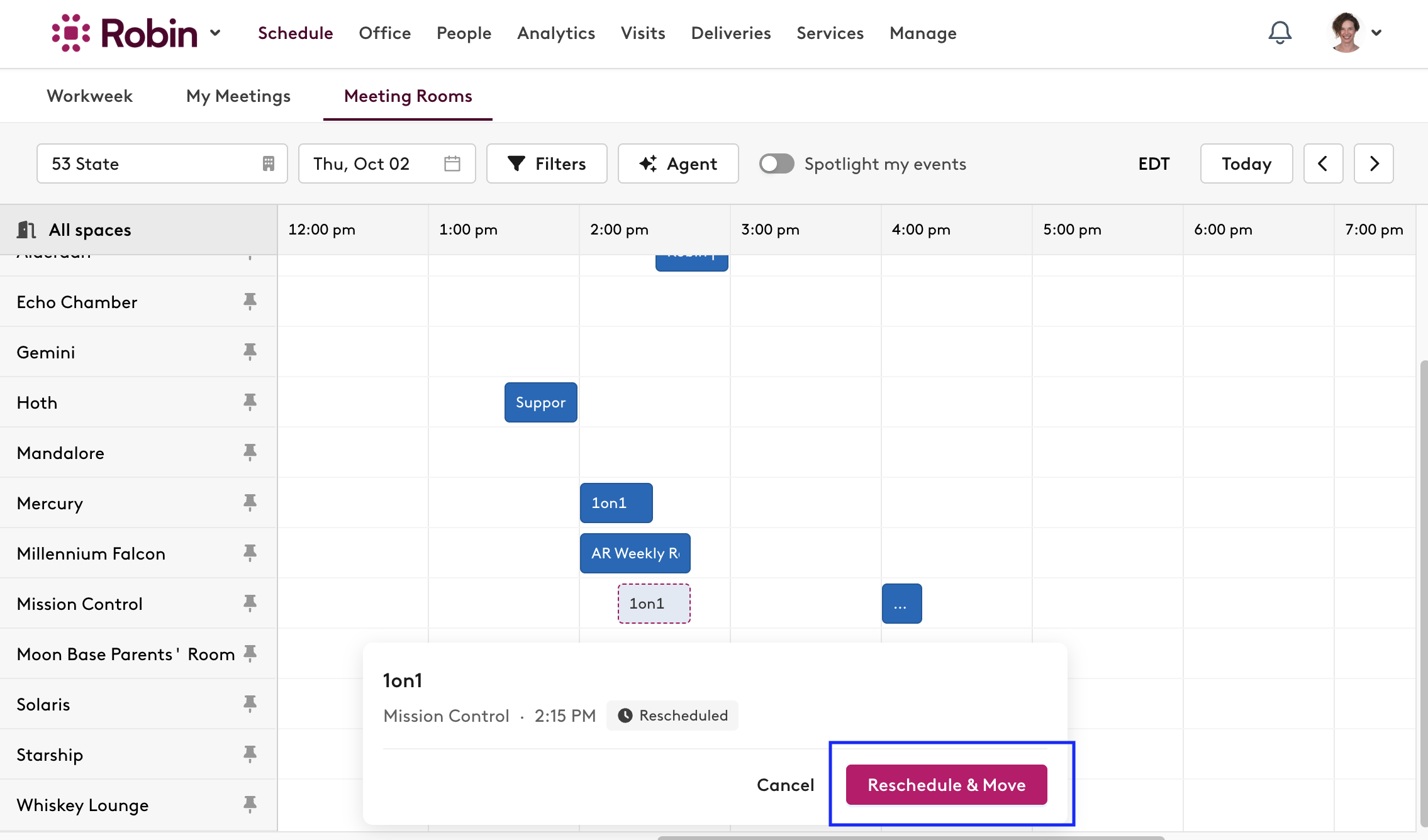Jump to Today in the schedule
This screenshot has height=840, width=1428.
[1246, 163]
